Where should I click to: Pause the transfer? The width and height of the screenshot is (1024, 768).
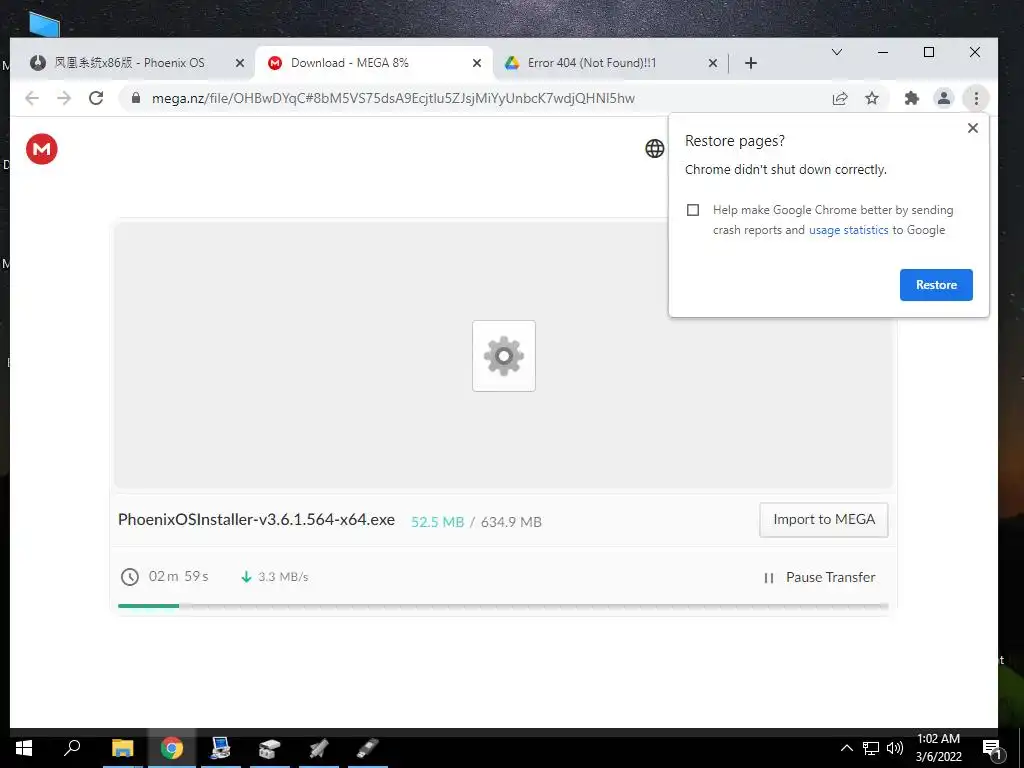click(820, 577)
